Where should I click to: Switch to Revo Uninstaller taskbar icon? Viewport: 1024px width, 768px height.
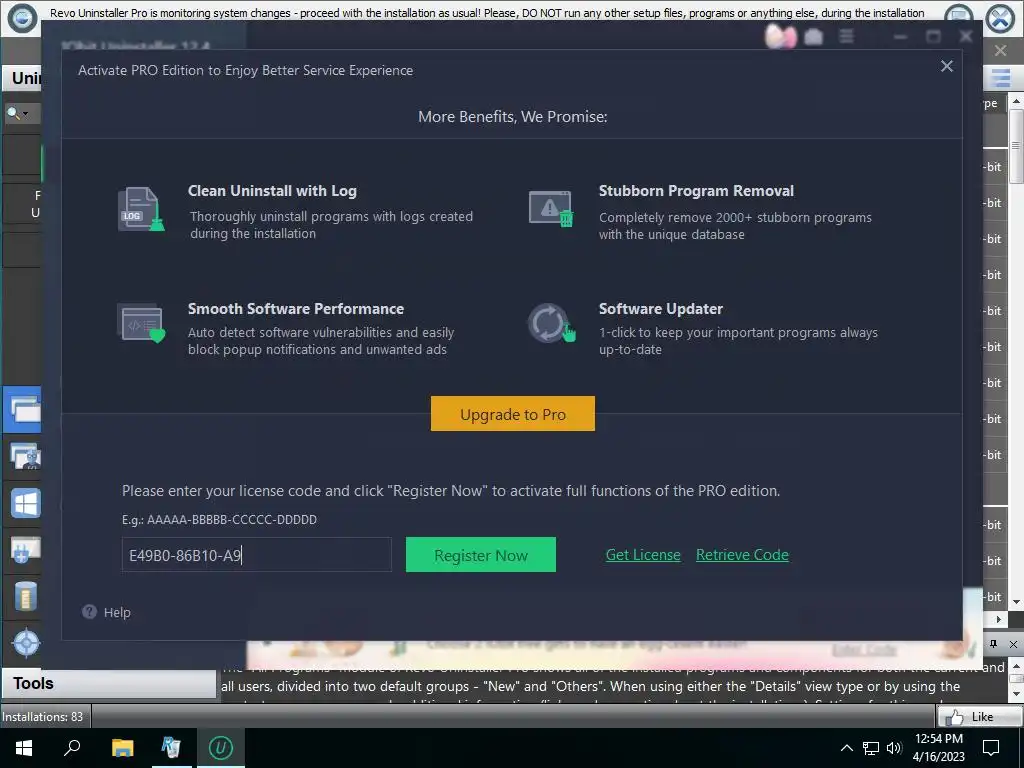(171, 748)
